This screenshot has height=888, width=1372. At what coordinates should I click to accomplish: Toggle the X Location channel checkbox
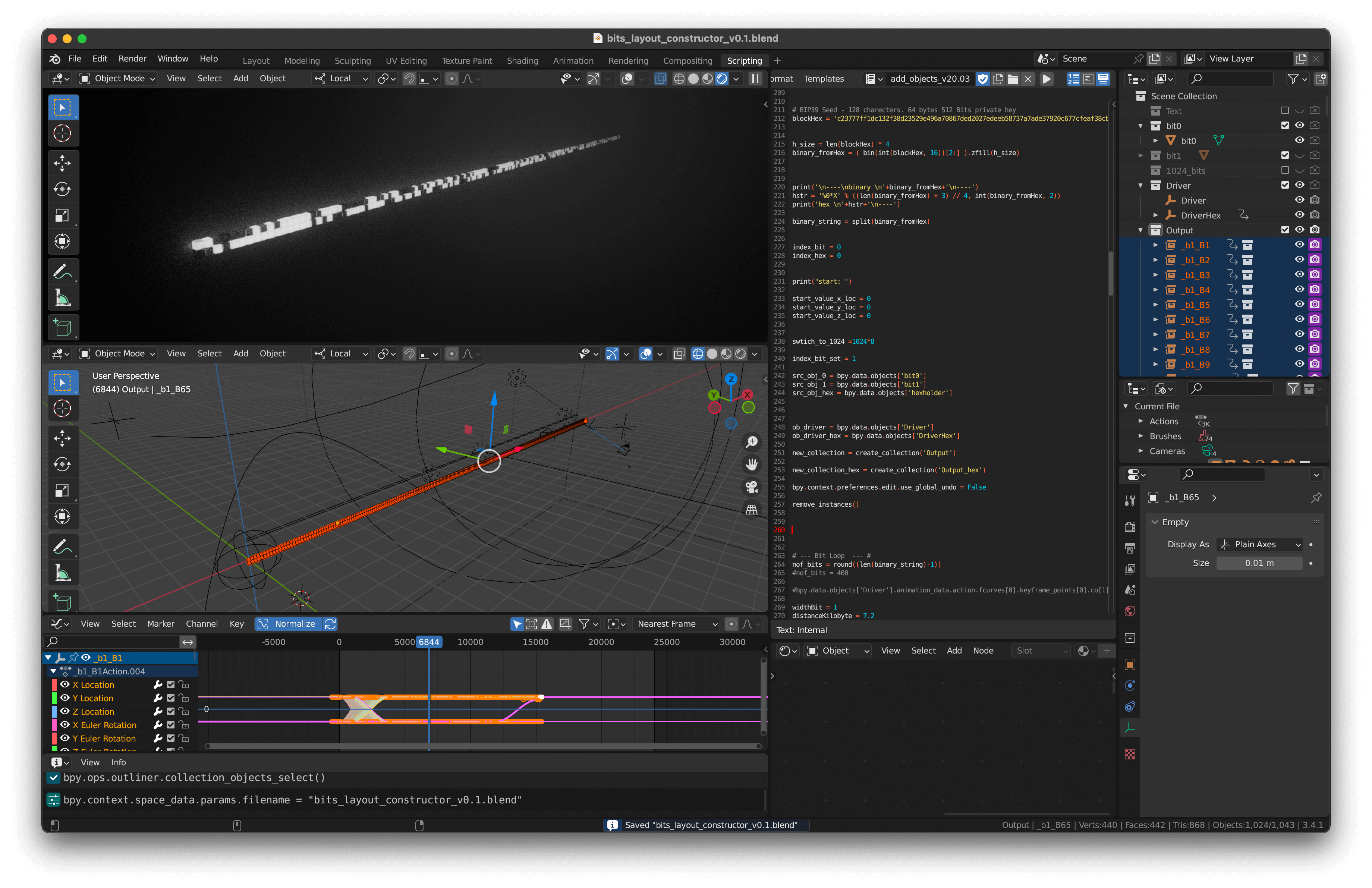(x=171, y=684)
